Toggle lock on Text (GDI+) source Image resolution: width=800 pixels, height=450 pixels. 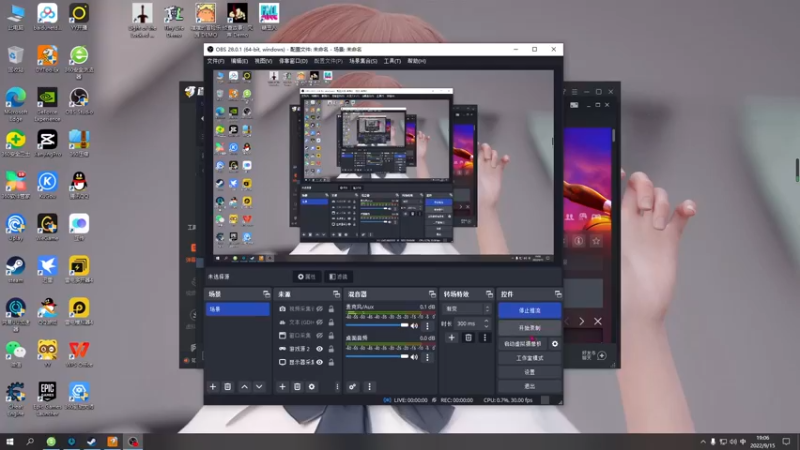pyautogui.click(x=331, y=322)
